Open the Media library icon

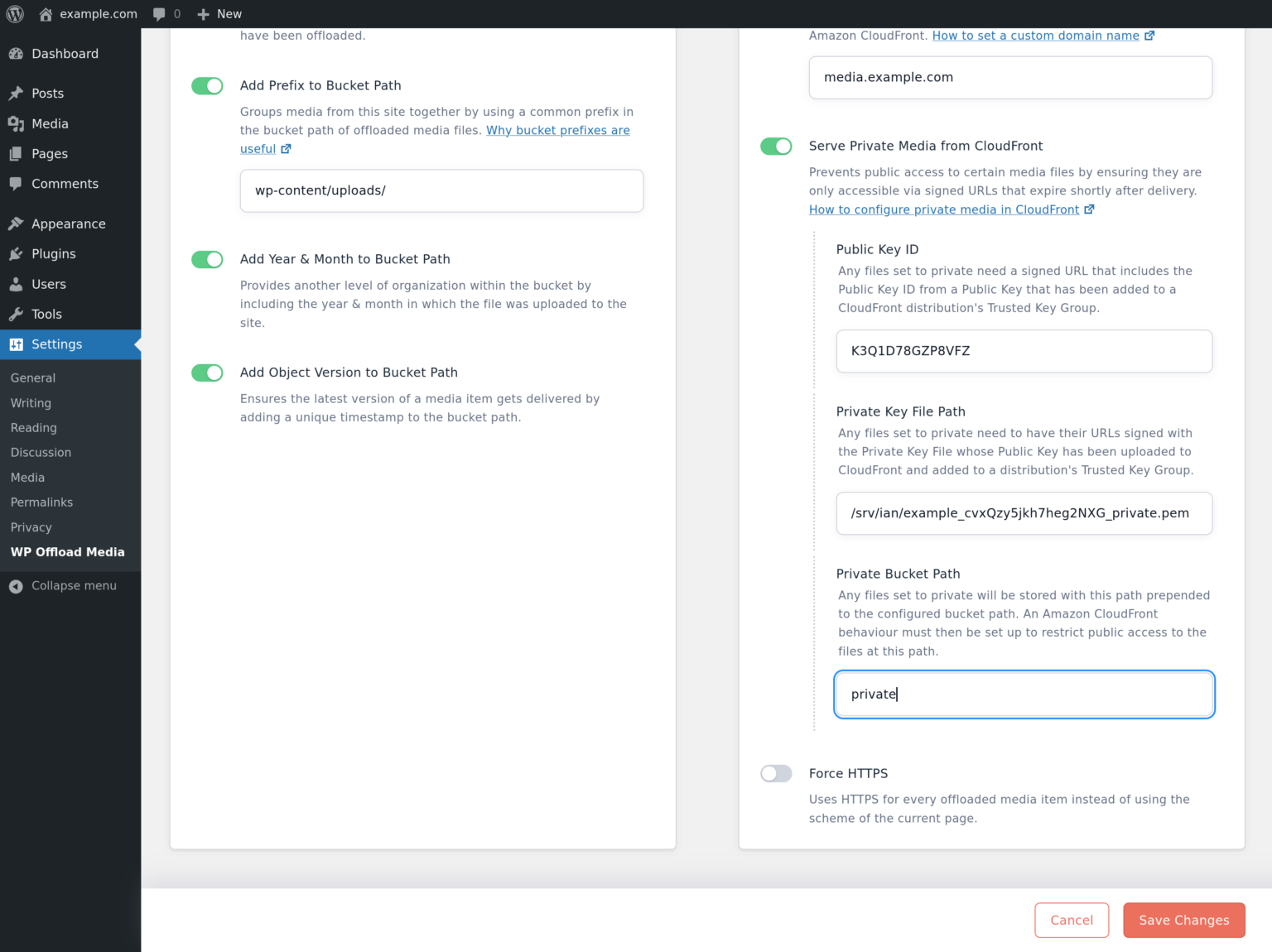point(17,123)
